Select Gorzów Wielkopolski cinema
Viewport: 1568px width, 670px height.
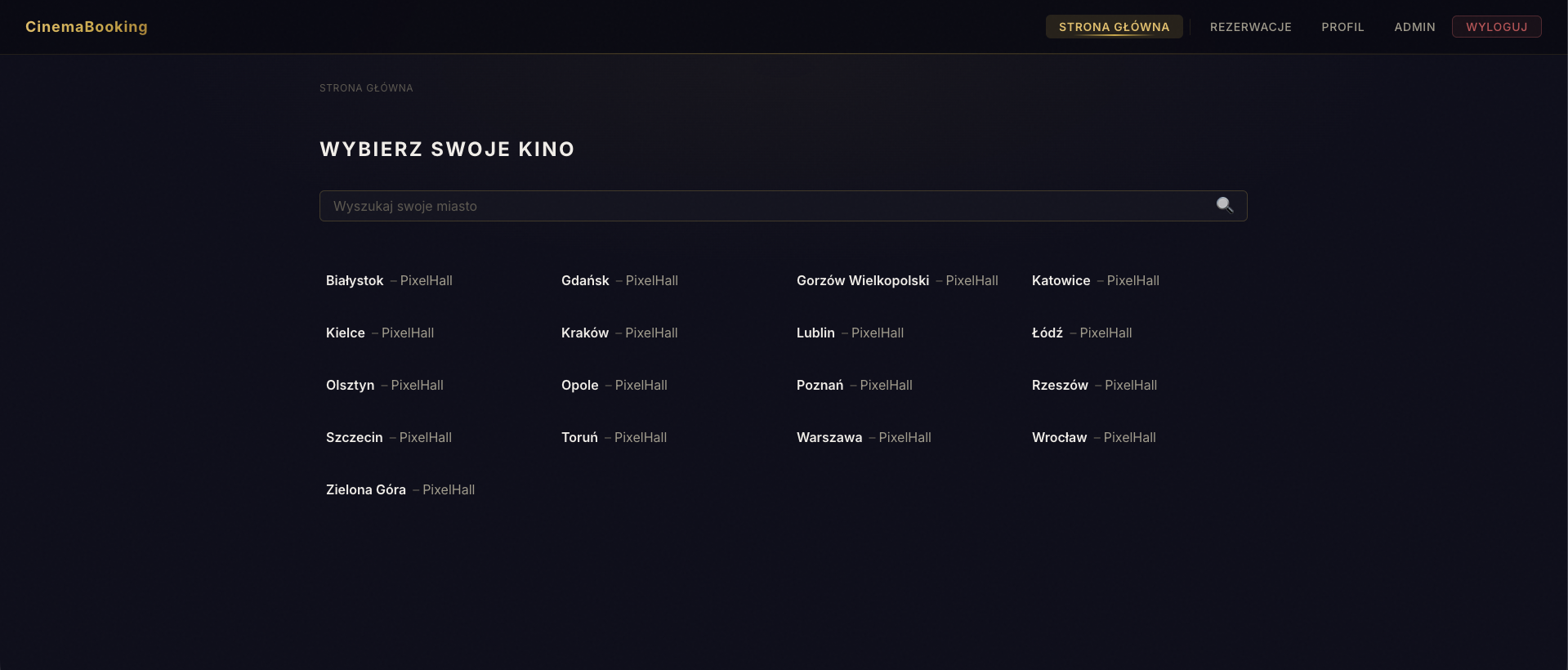click(896, 280)
